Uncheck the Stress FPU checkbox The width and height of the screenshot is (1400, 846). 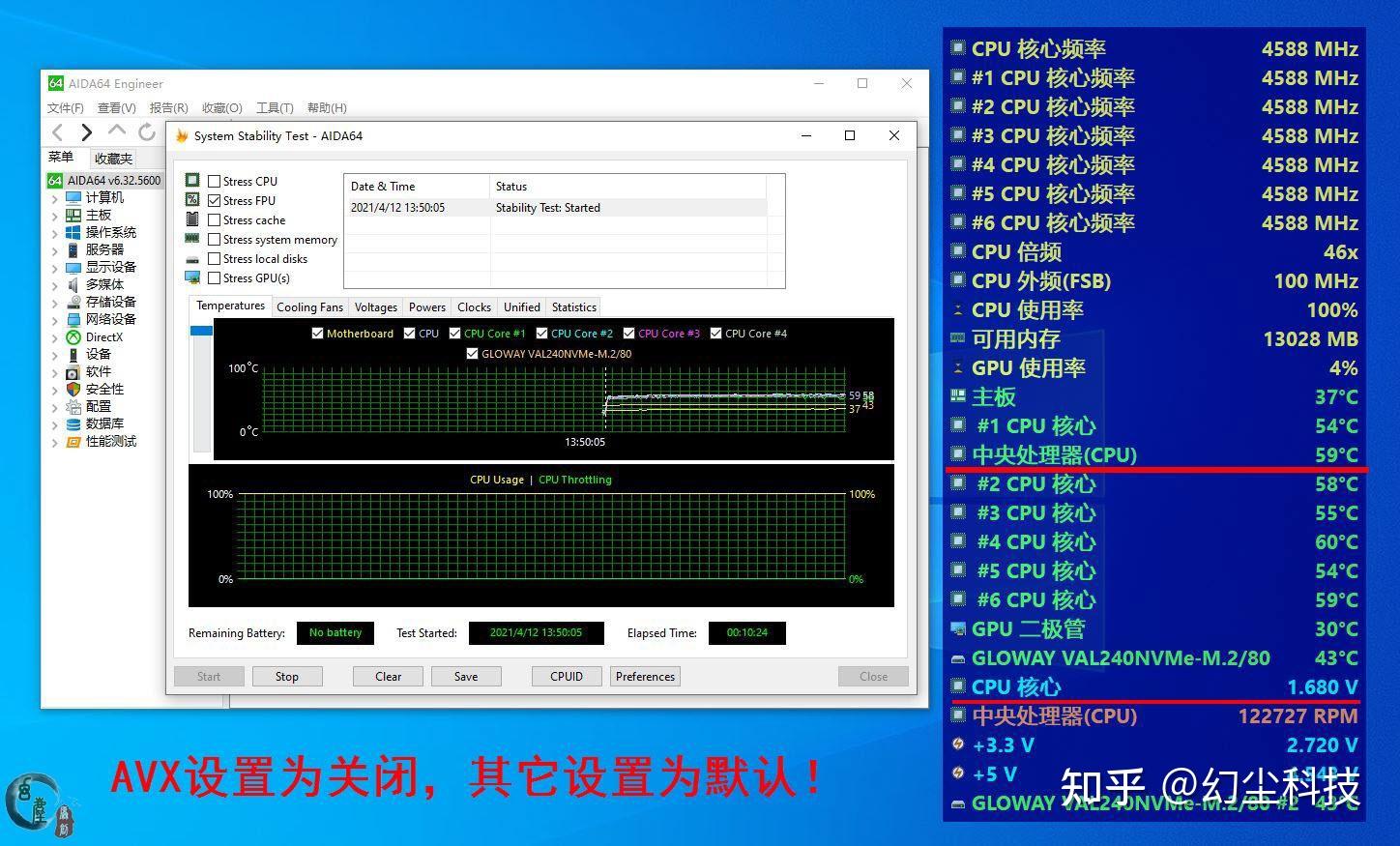tap(215, 200)
